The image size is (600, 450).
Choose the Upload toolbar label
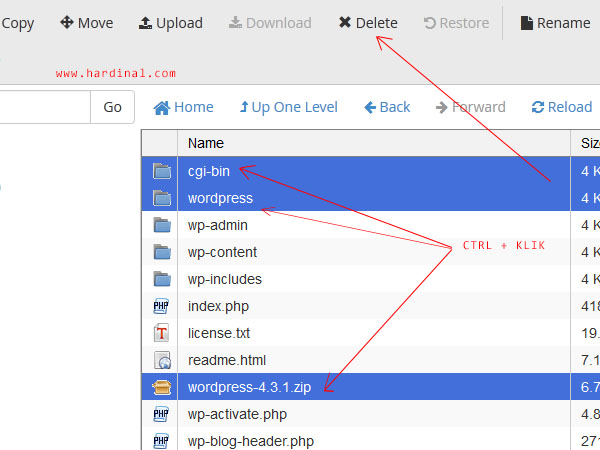click(x=179, y=23)
